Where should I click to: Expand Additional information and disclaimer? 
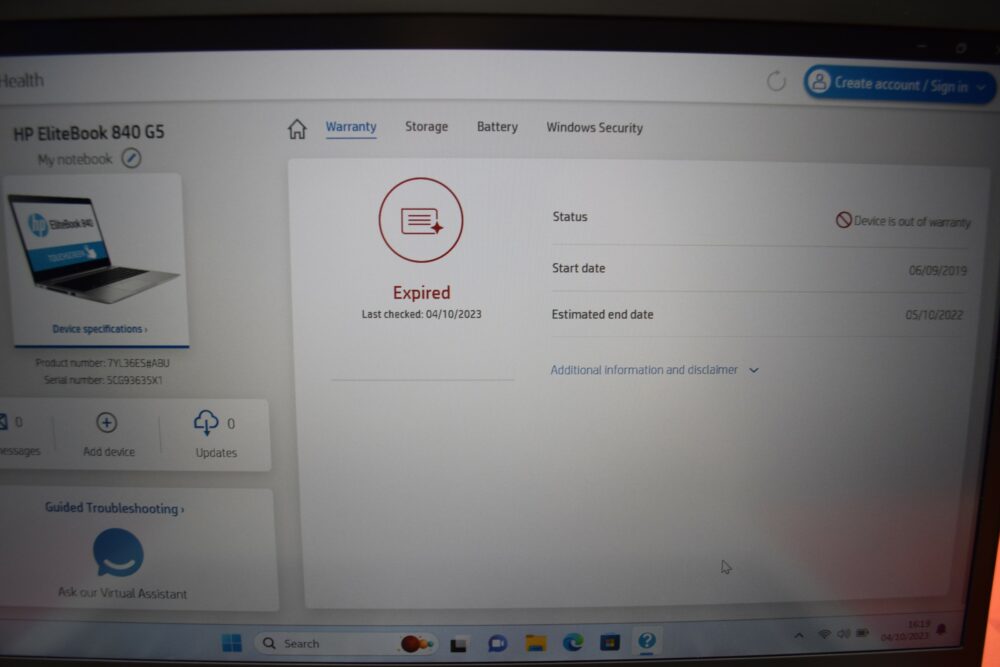pos(654,370)
